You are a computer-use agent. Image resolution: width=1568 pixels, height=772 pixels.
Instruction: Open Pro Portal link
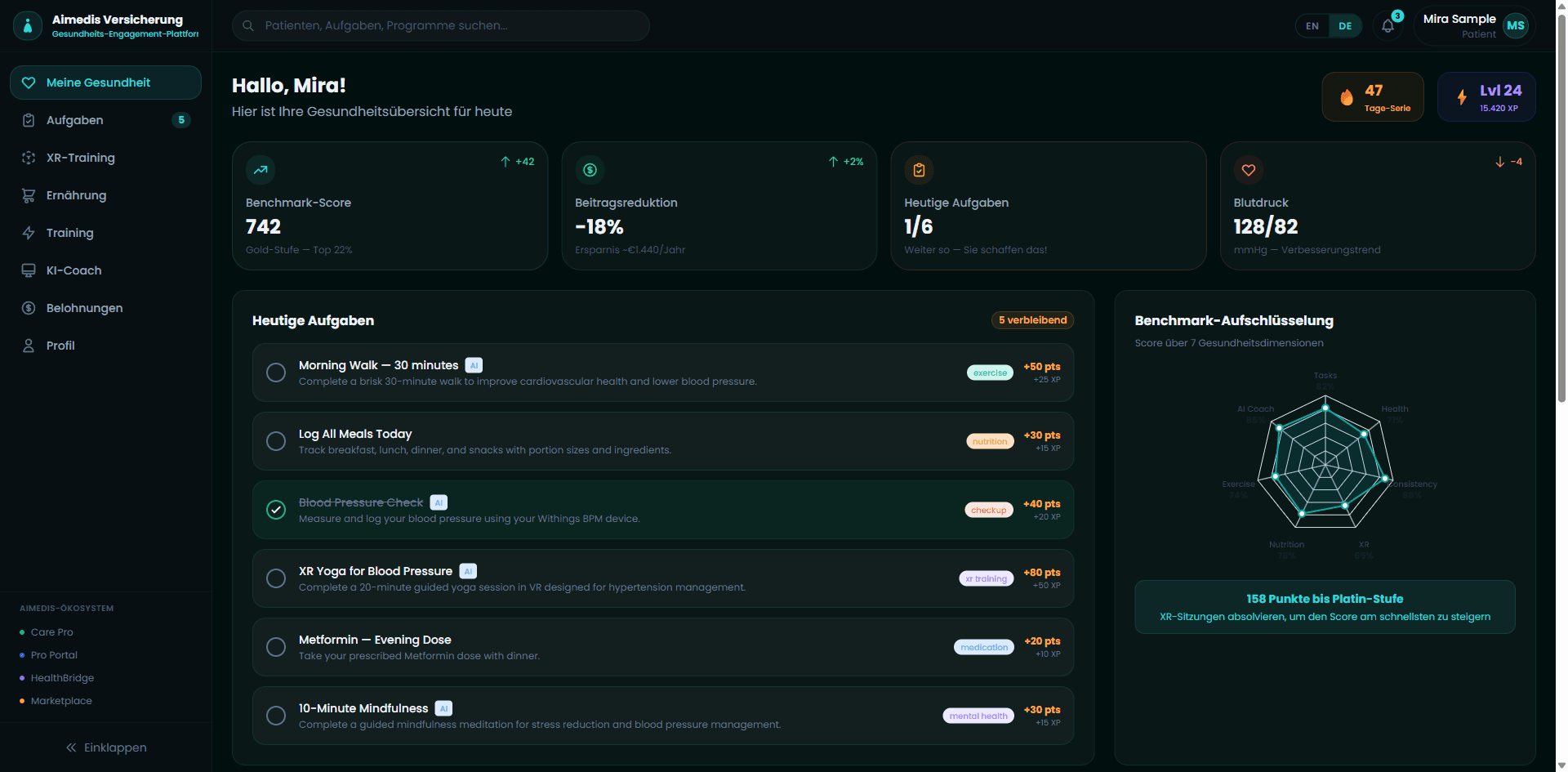49,655
